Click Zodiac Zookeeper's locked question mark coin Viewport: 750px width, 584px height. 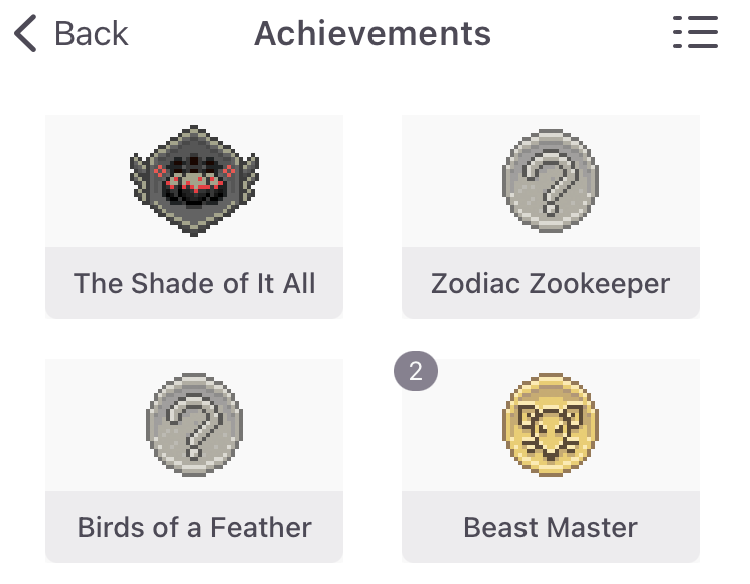pos(550,180)
